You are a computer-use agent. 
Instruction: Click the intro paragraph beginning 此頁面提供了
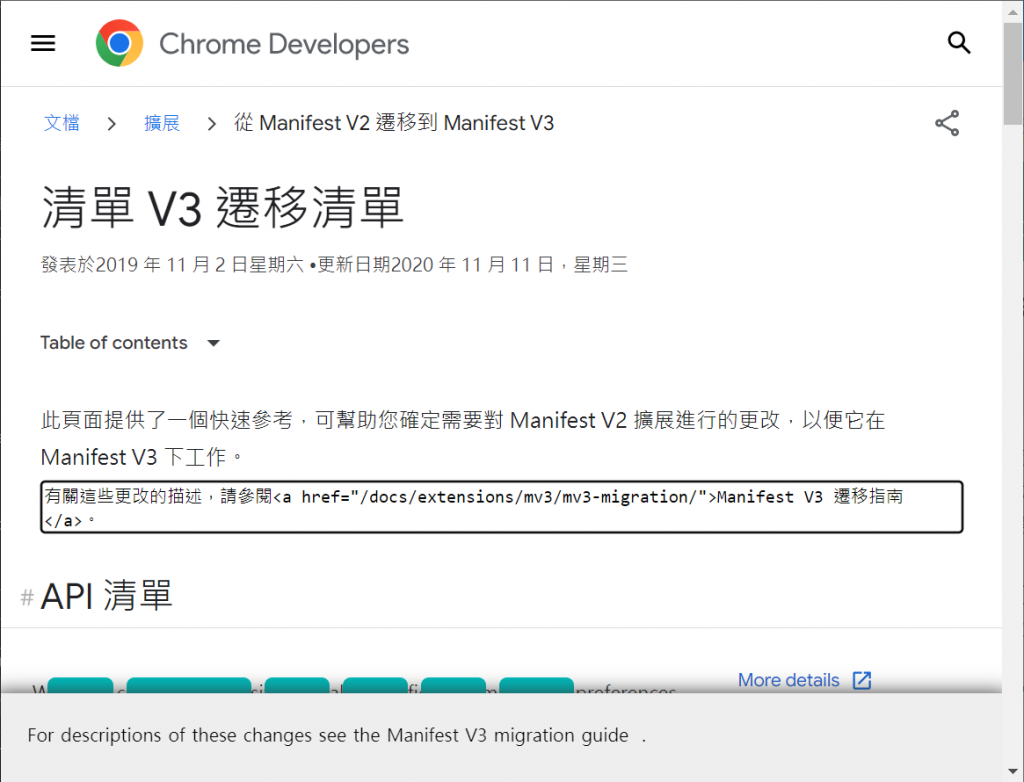[462, 438]
